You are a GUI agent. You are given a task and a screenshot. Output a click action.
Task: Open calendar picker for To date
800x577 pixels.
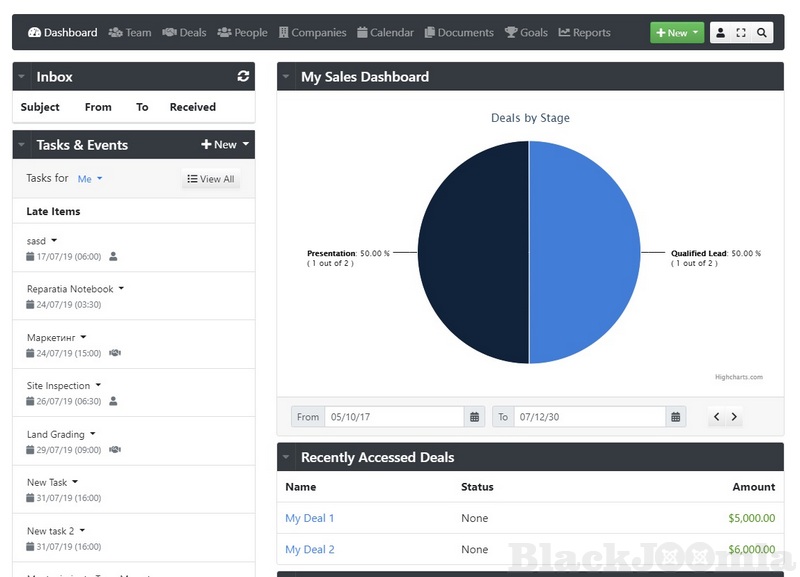click(x=676, y=417)
